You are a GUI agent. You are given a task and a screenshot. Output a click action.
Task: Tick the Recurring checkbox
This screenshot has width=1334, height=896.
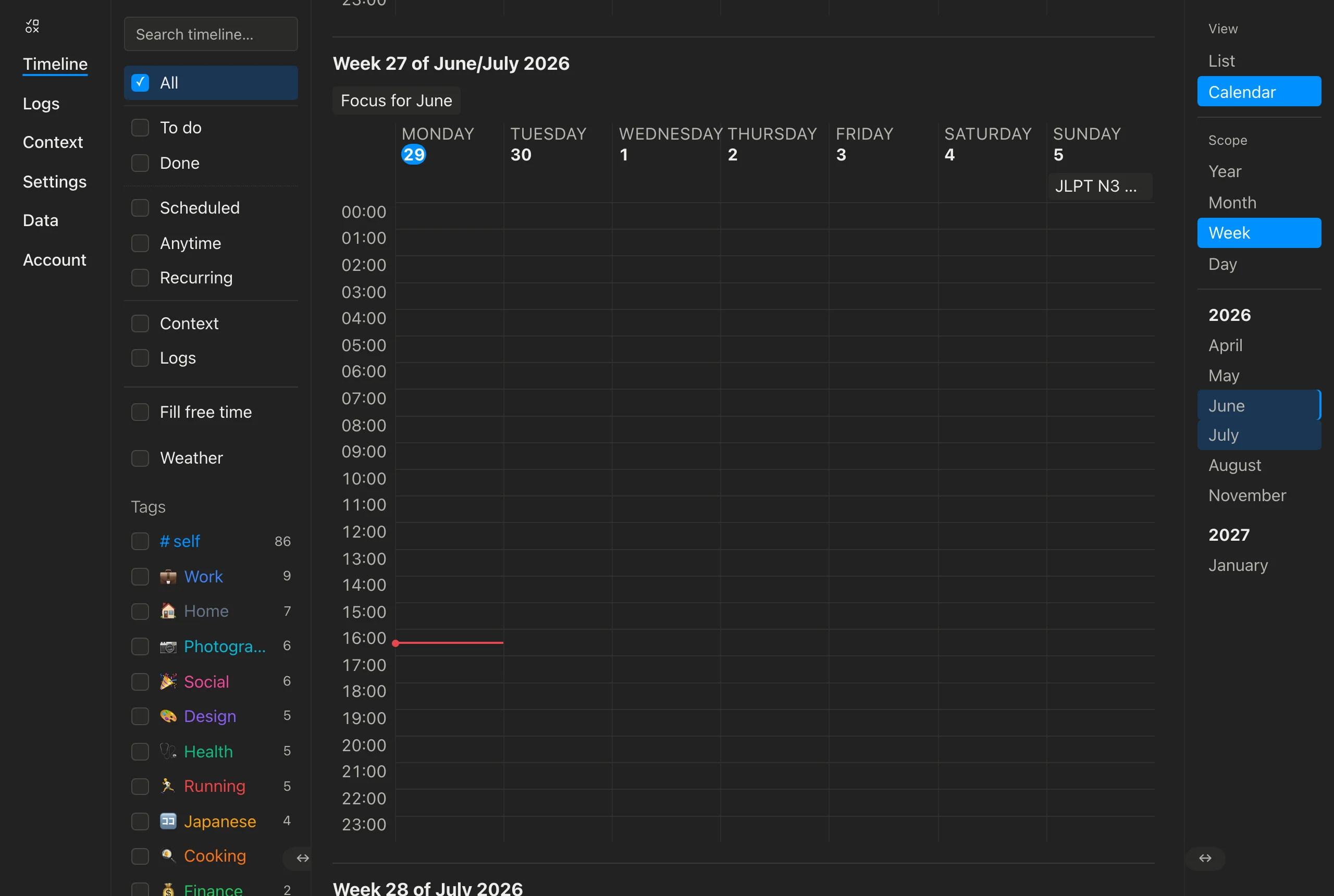140,278
